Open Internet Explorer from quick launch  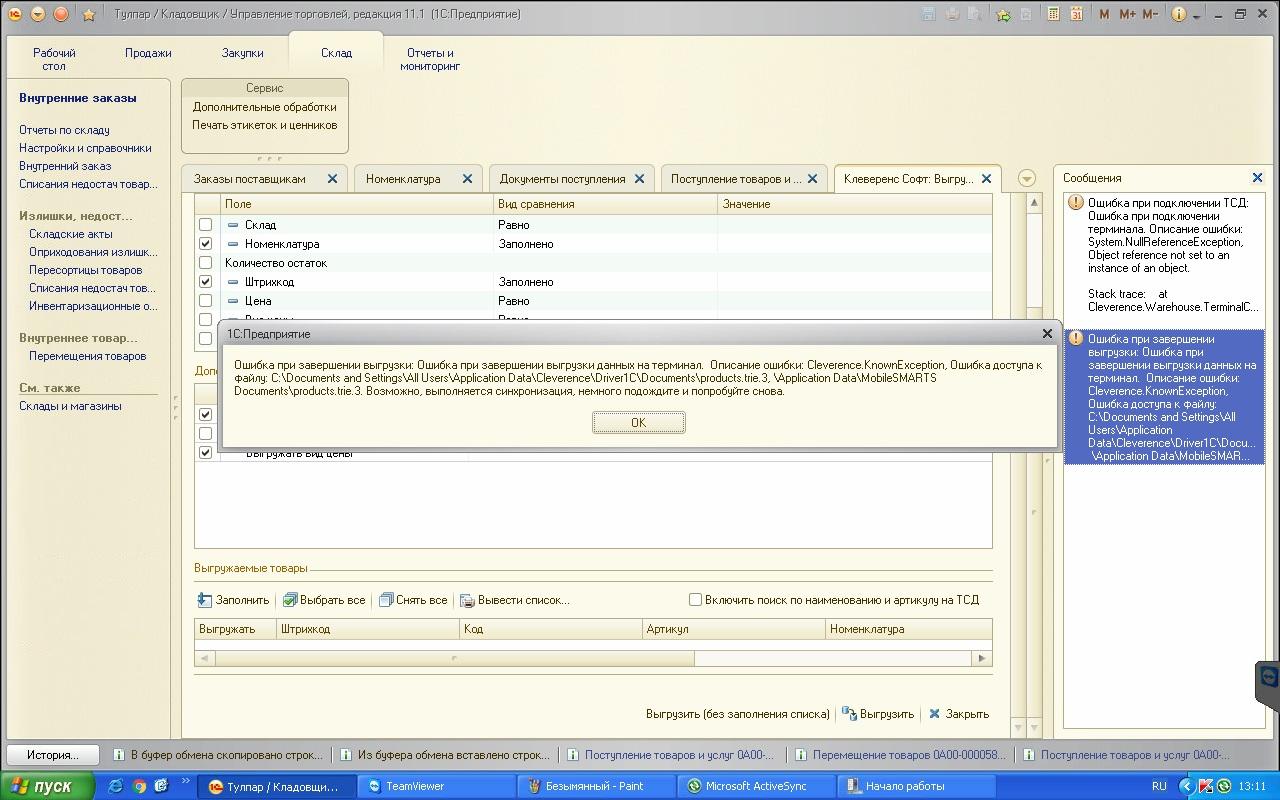click(x=118, y=786)
